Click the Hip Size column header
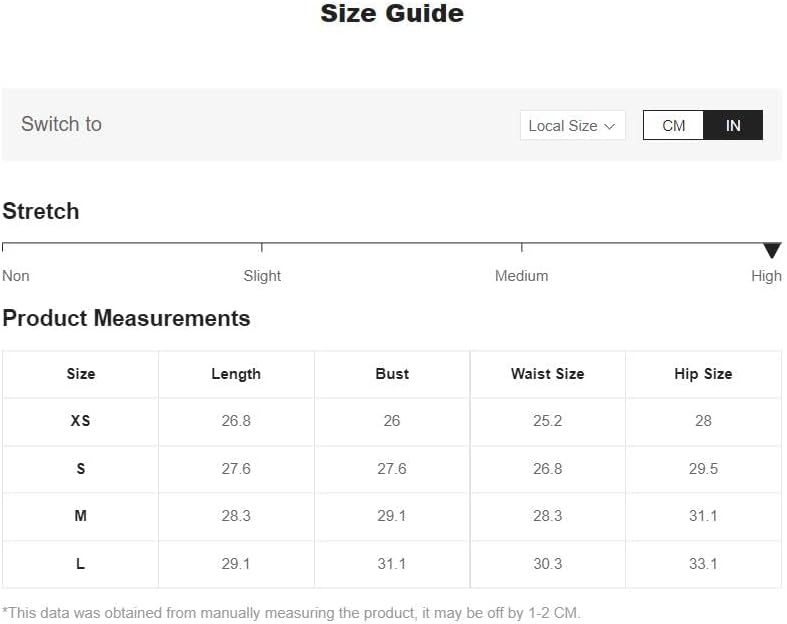The height and width of the screenshot is (624, 787). (703, 374)
